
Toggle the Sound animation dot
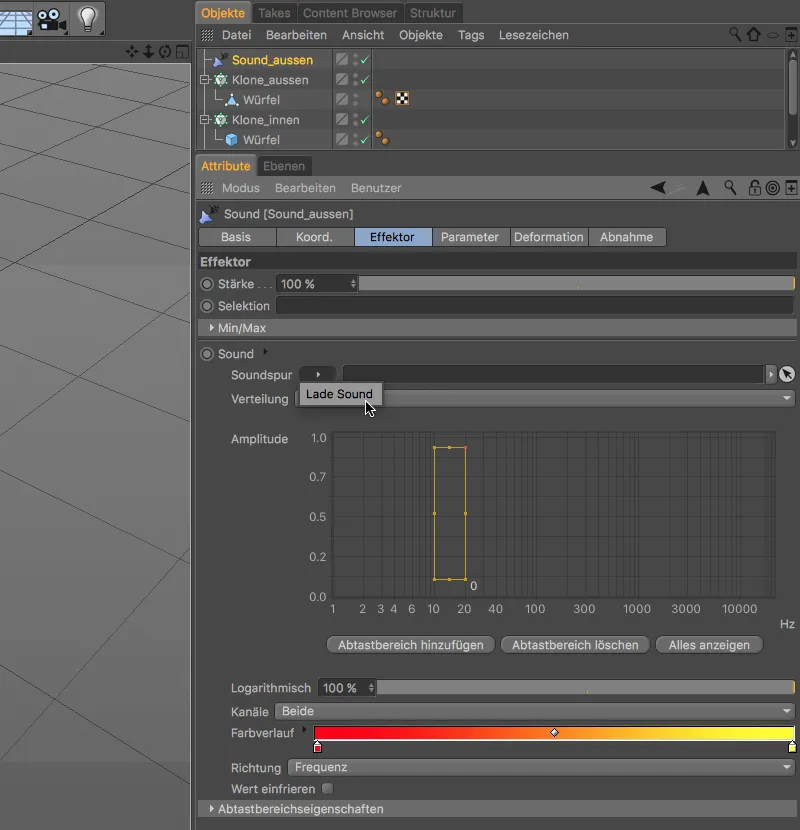tap(206, 354)
